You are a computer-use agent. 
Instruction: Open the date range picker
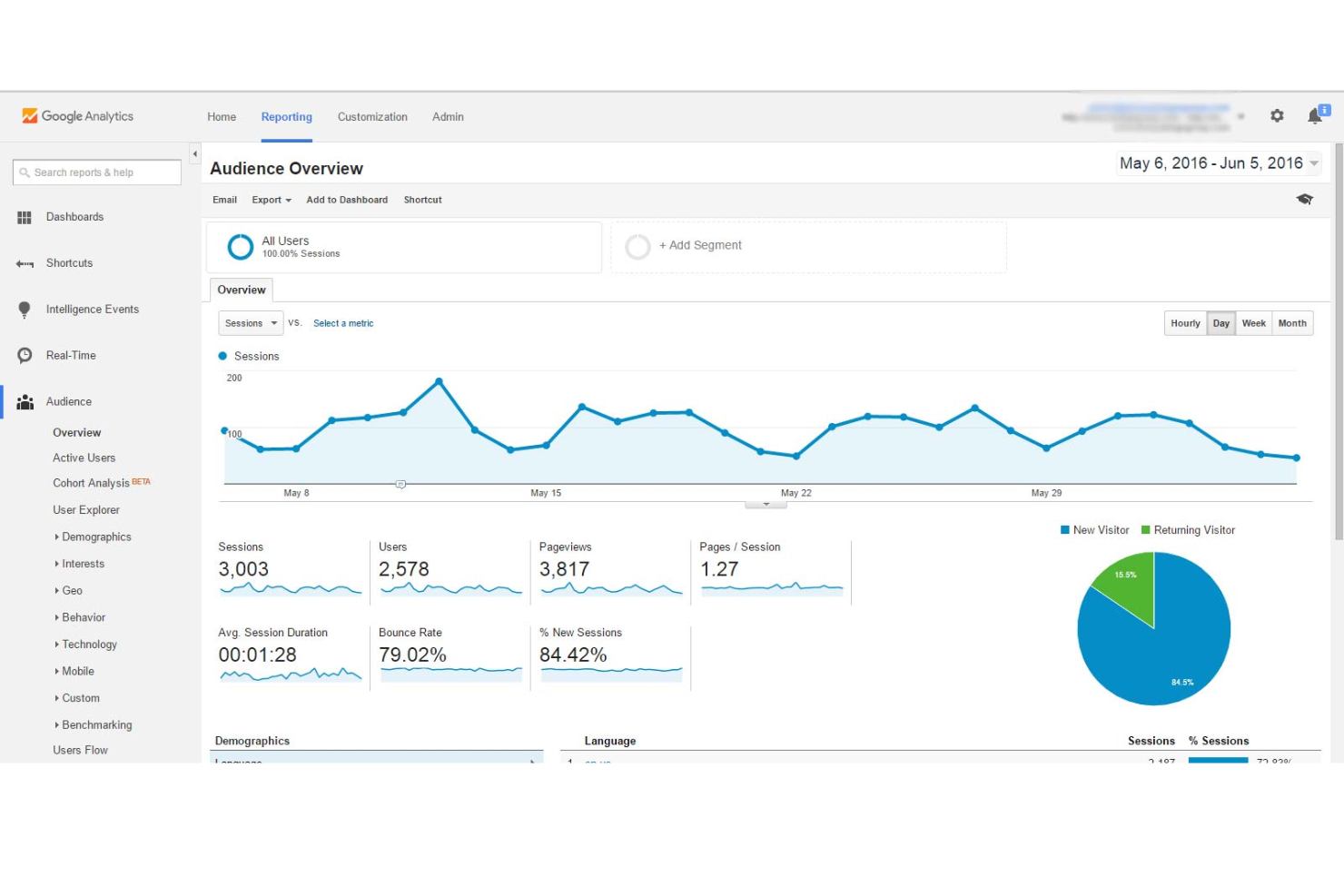tap(1219, 163)
